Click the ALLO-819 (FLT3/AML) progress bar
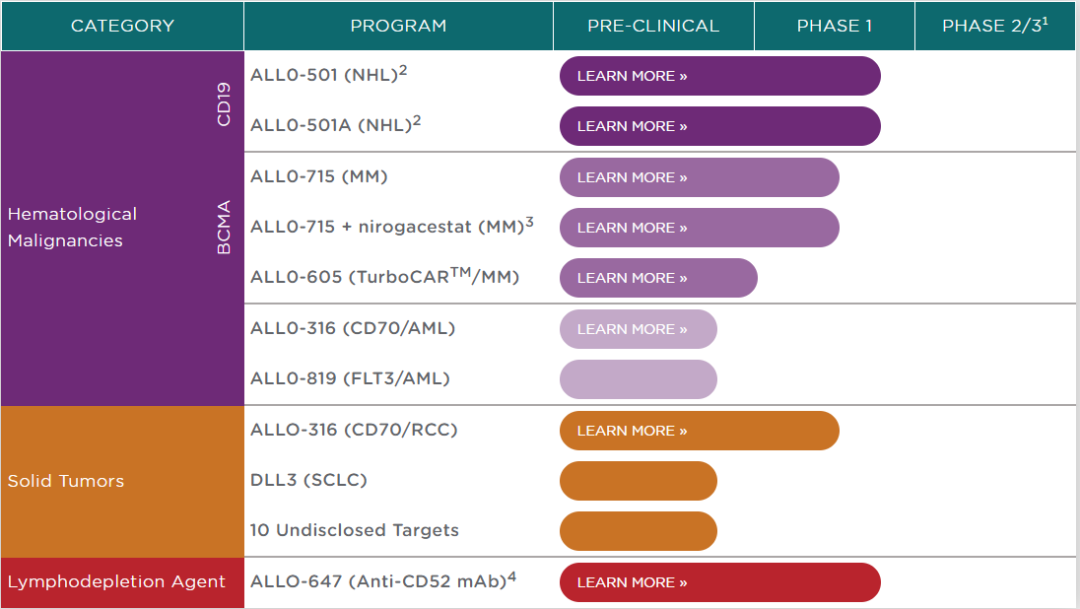Viewport: 1080px width, 609px height. [x=638, y=380]
